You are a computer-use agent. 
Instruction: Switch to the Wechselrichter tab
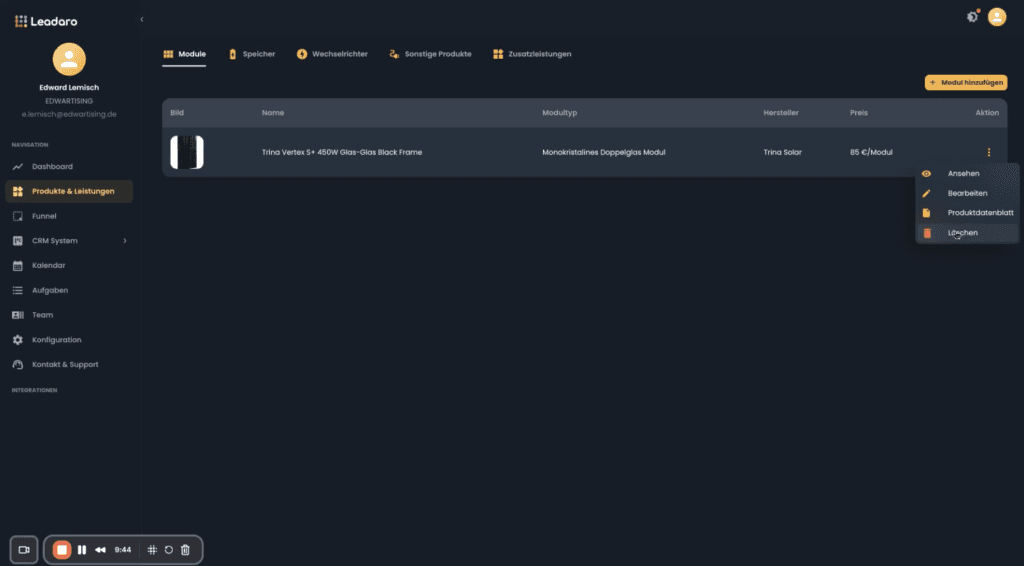click(332, 54)
